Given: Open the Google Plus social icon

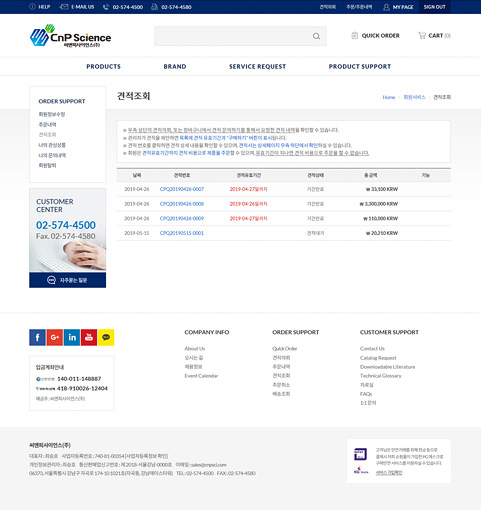Looking at the screenshot, I should 55,337.
